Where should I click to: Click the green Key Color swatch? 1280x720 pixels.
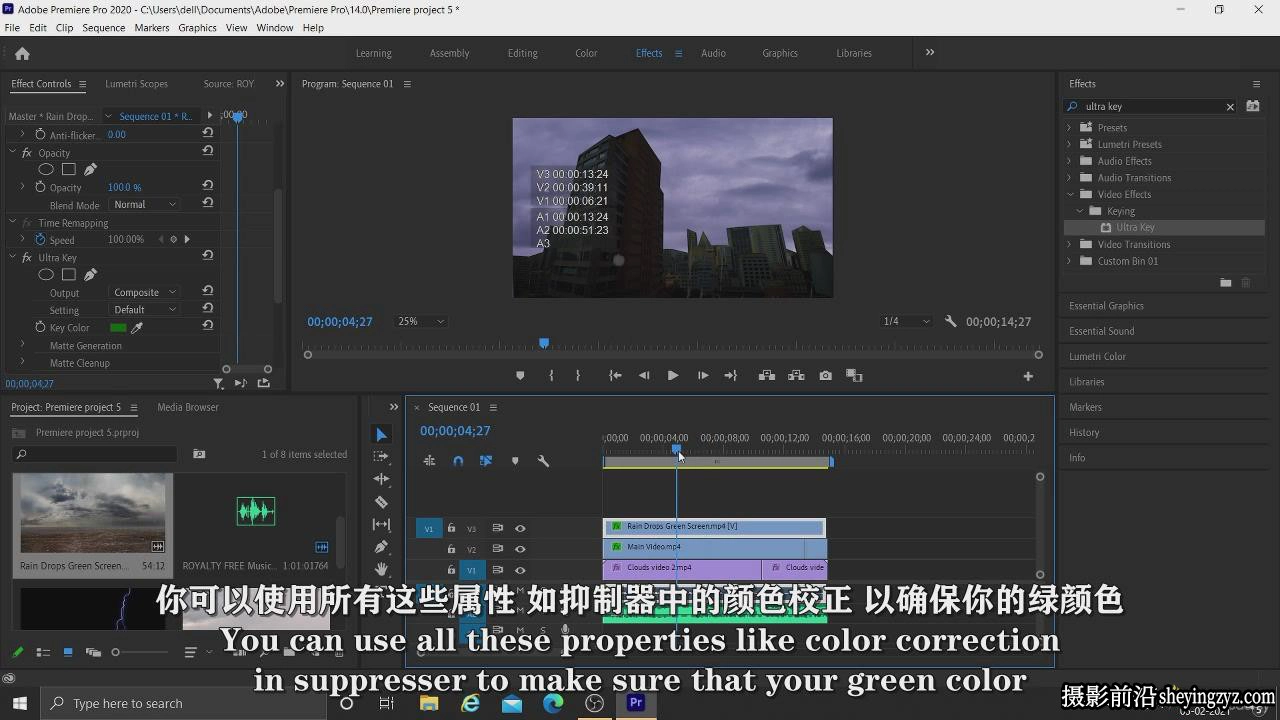(x=118, y=327)
